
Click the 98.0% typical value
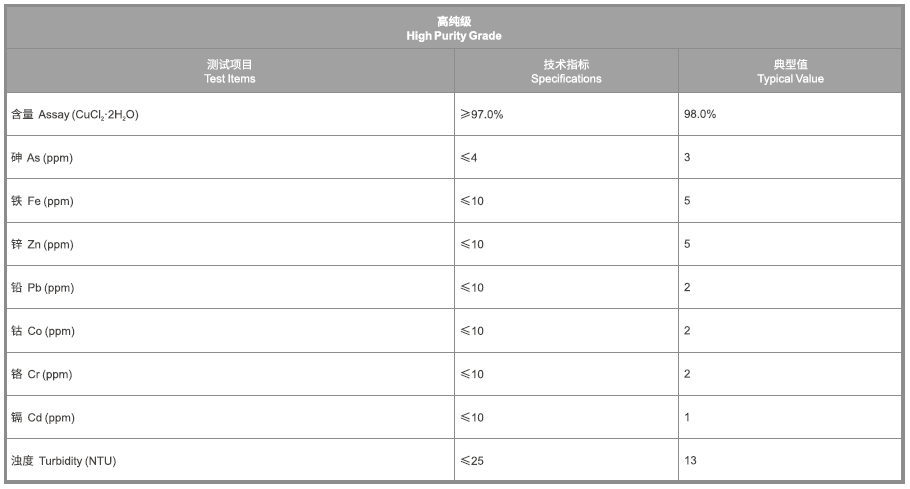click(700, 115)
